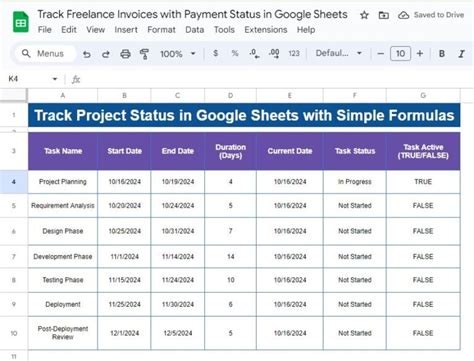Click the Move to folder icon

[384, 15]
